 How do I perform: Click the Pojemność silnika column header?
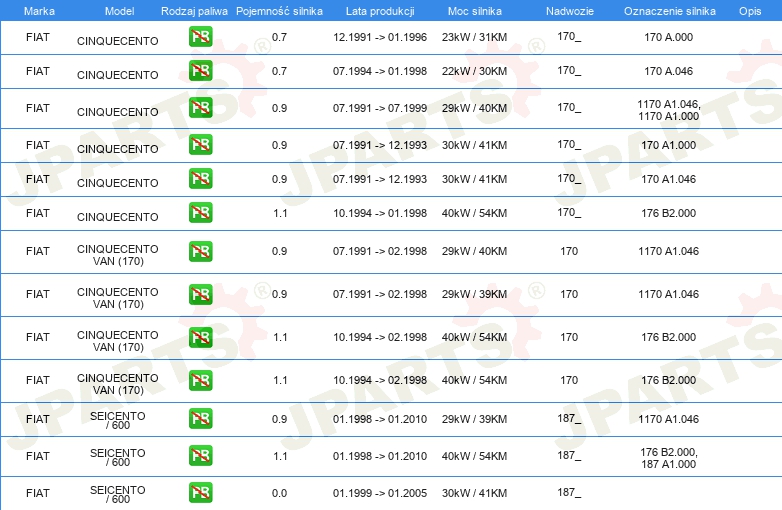pos(279,11)
